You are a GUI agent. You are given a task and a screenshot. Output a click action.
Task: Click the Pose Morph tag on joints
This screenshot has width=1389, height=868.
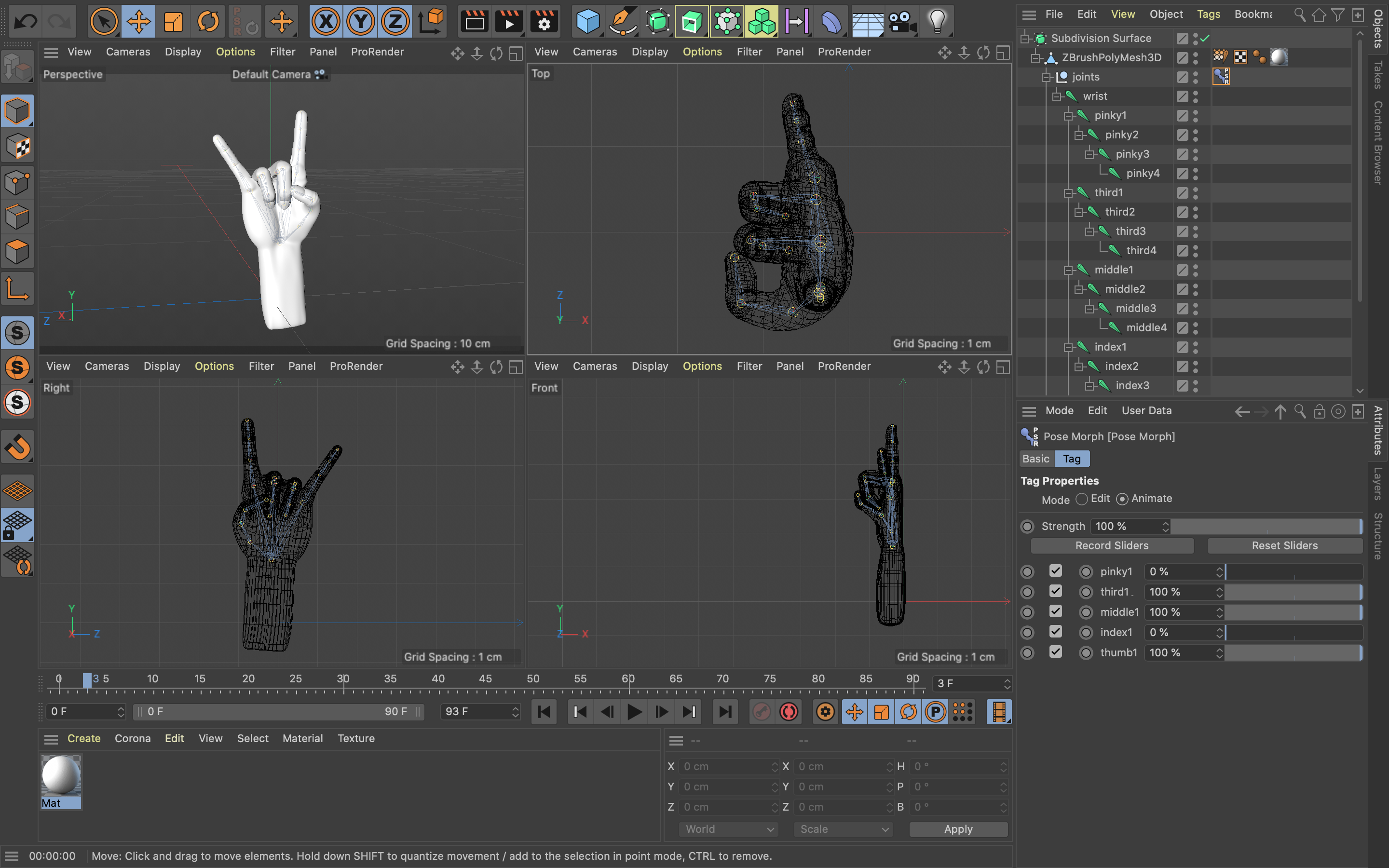1221,76
